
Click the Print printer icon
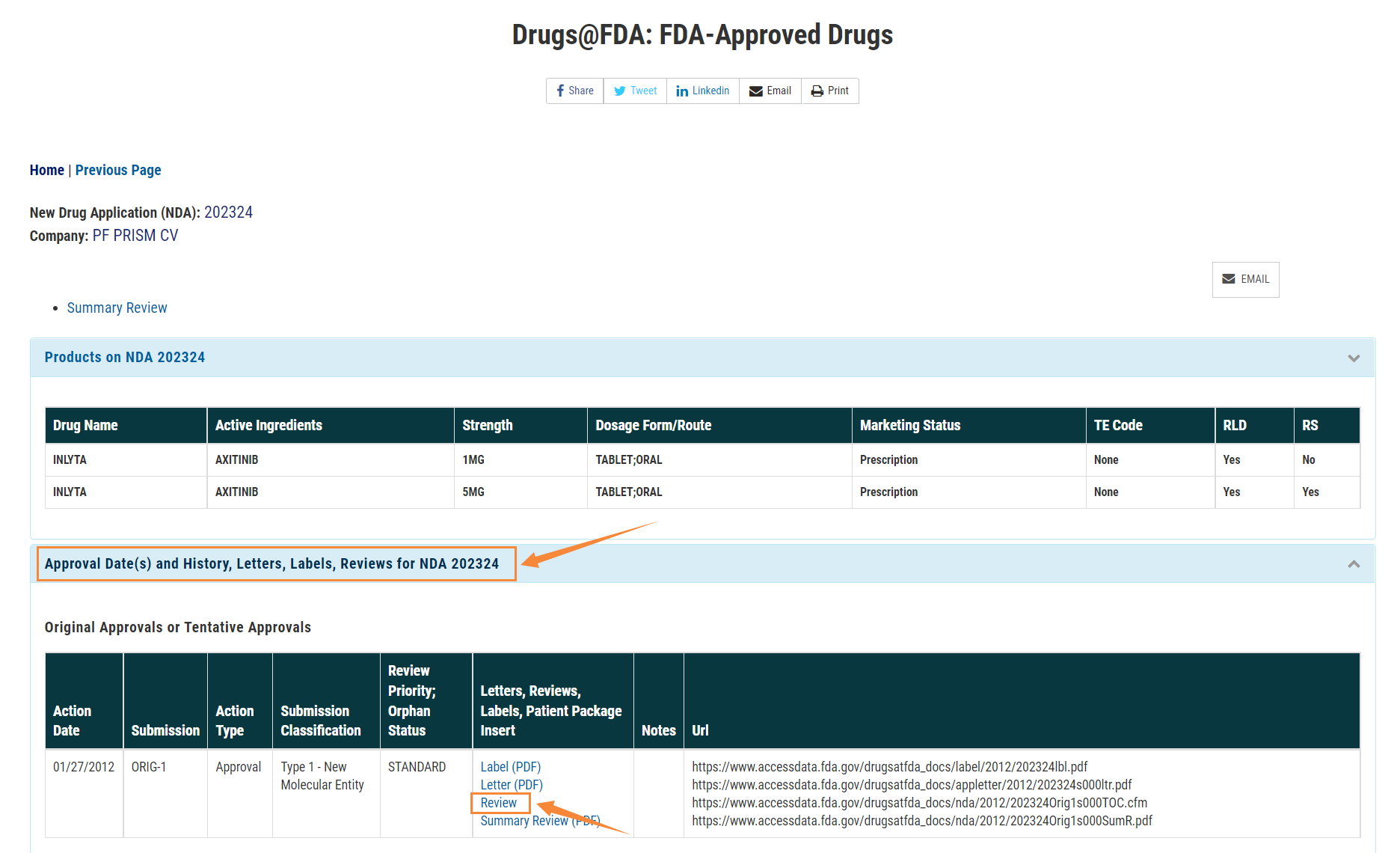point(817,91)
